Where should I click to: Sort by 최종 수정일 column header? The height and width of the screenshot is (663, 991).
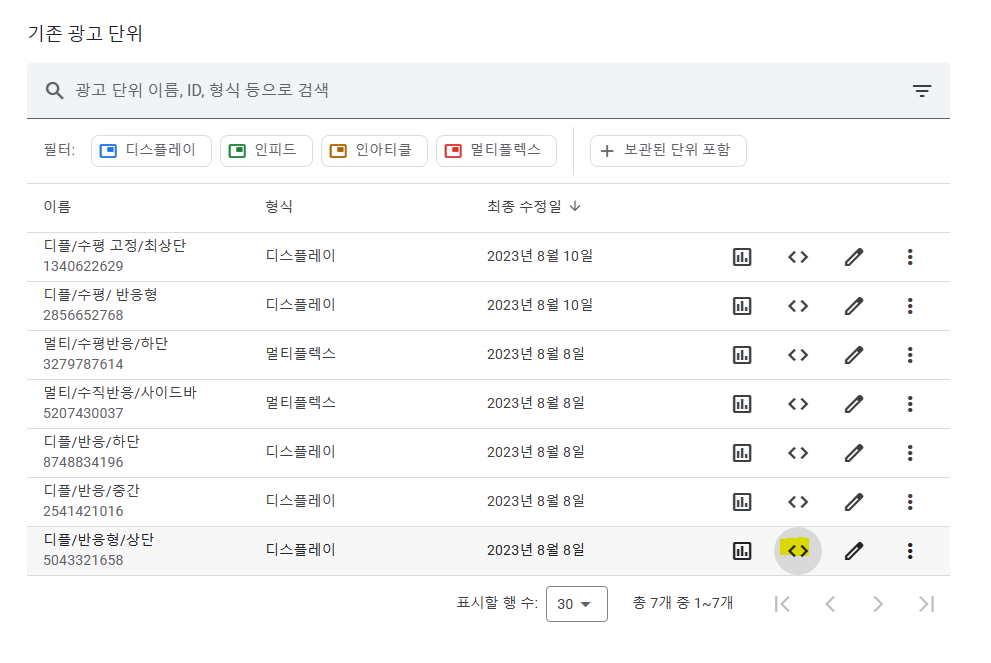[x=533, y=207]
